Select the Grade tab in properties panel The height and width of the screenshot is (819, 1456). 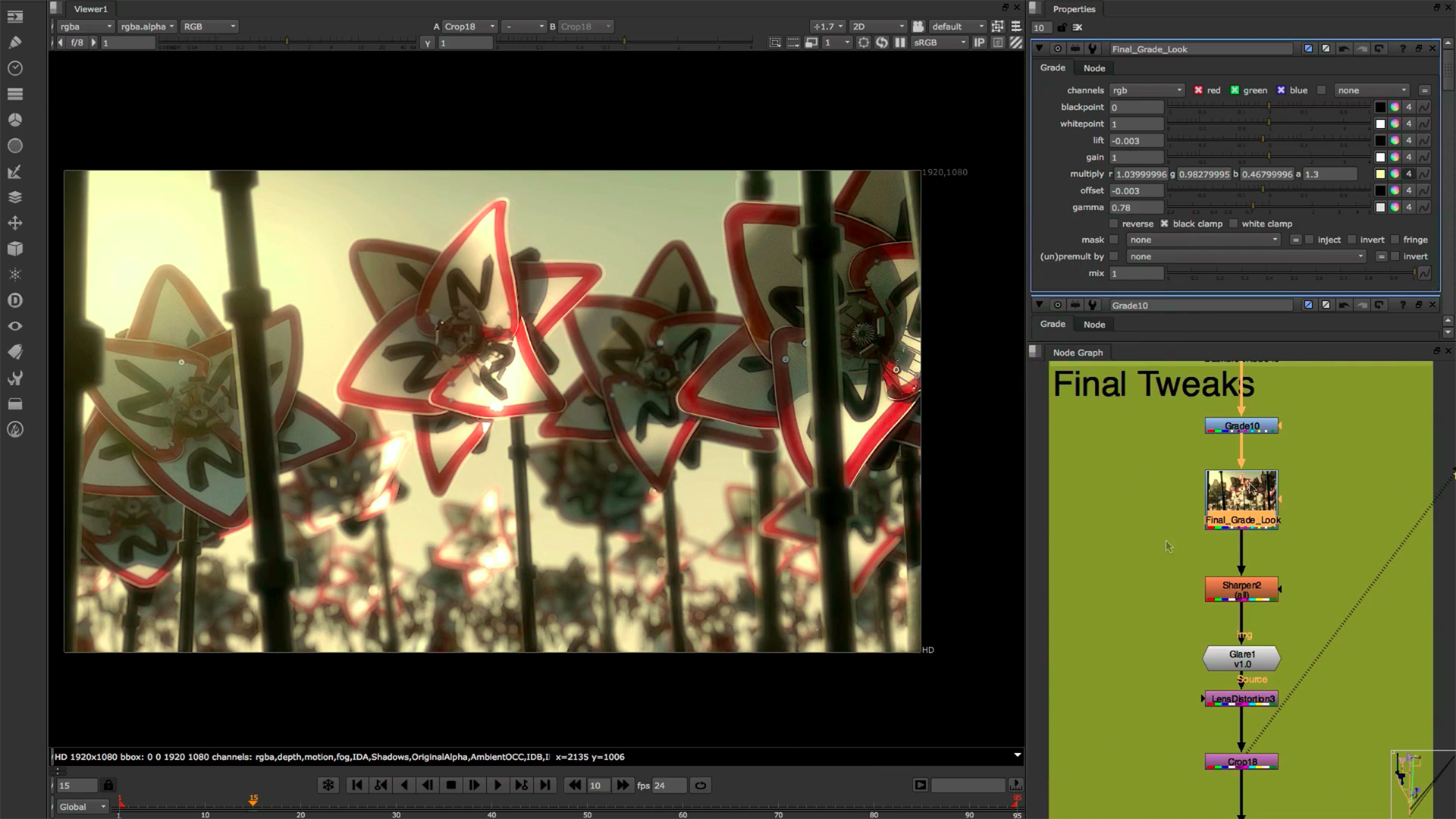[x=1052, y=67]
